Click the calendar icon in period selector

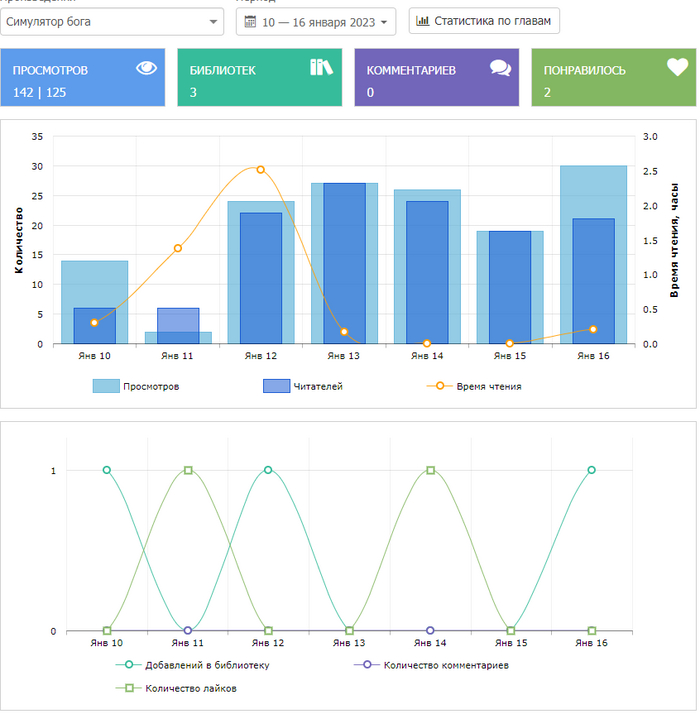[250, 21]
